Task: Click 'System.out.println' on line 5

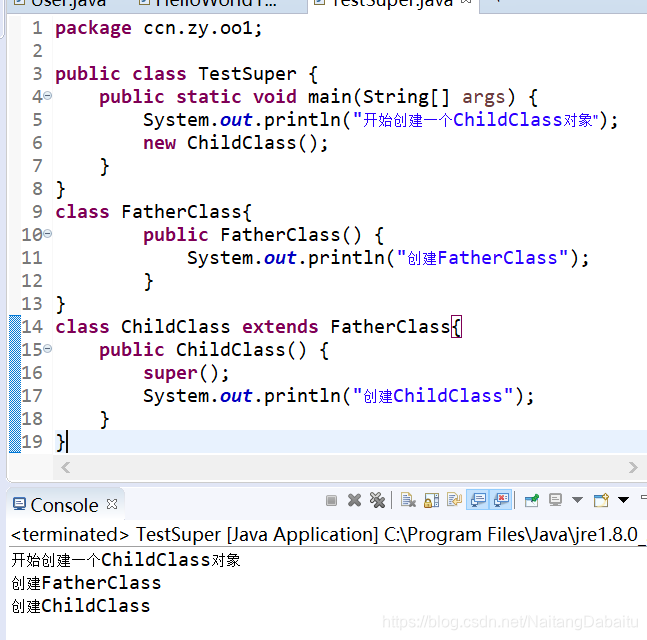Action: click(242, 120)
